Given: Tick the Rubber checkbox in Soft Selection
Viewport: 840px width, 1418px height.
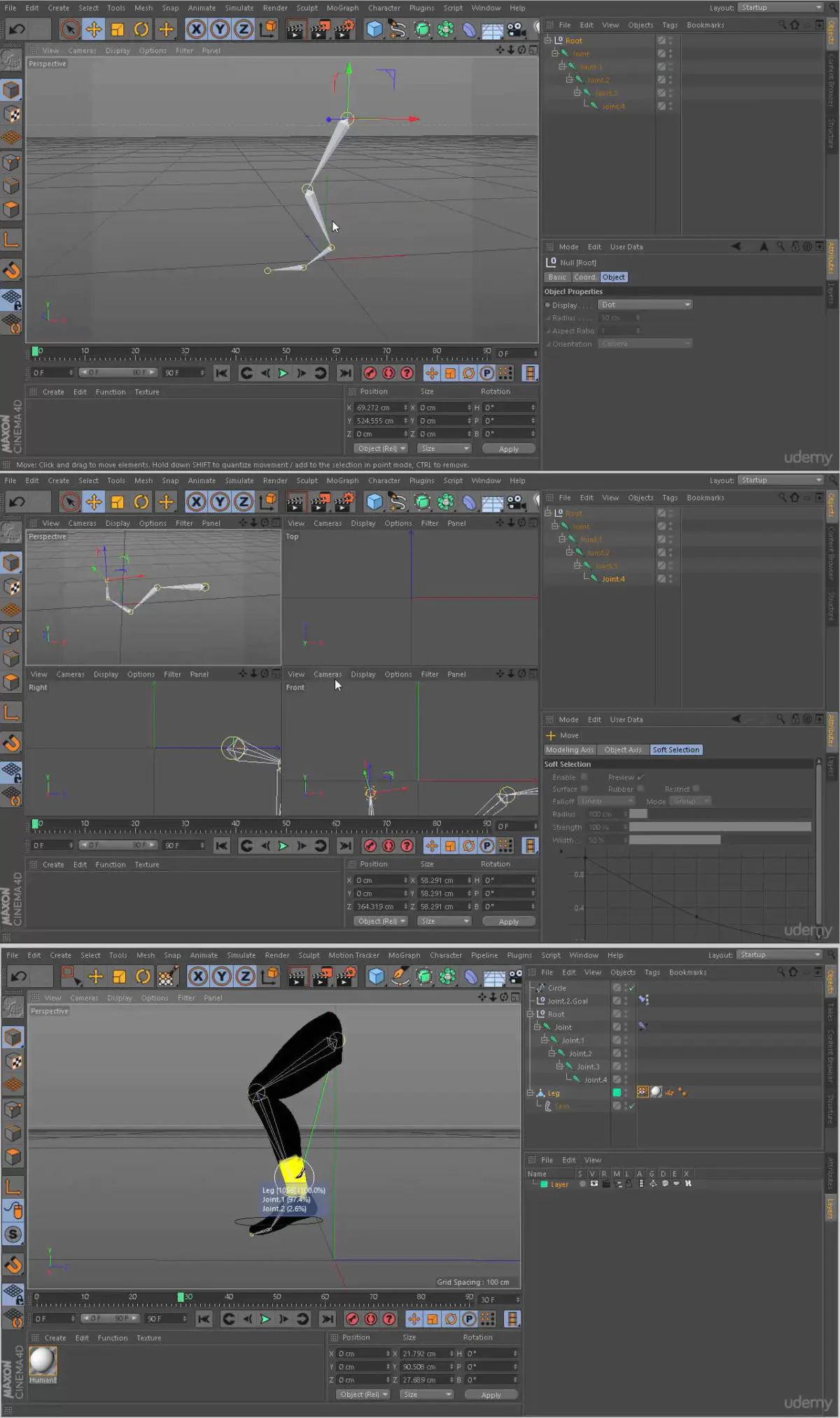Looking at the screenshot, I should pos(640,789).
